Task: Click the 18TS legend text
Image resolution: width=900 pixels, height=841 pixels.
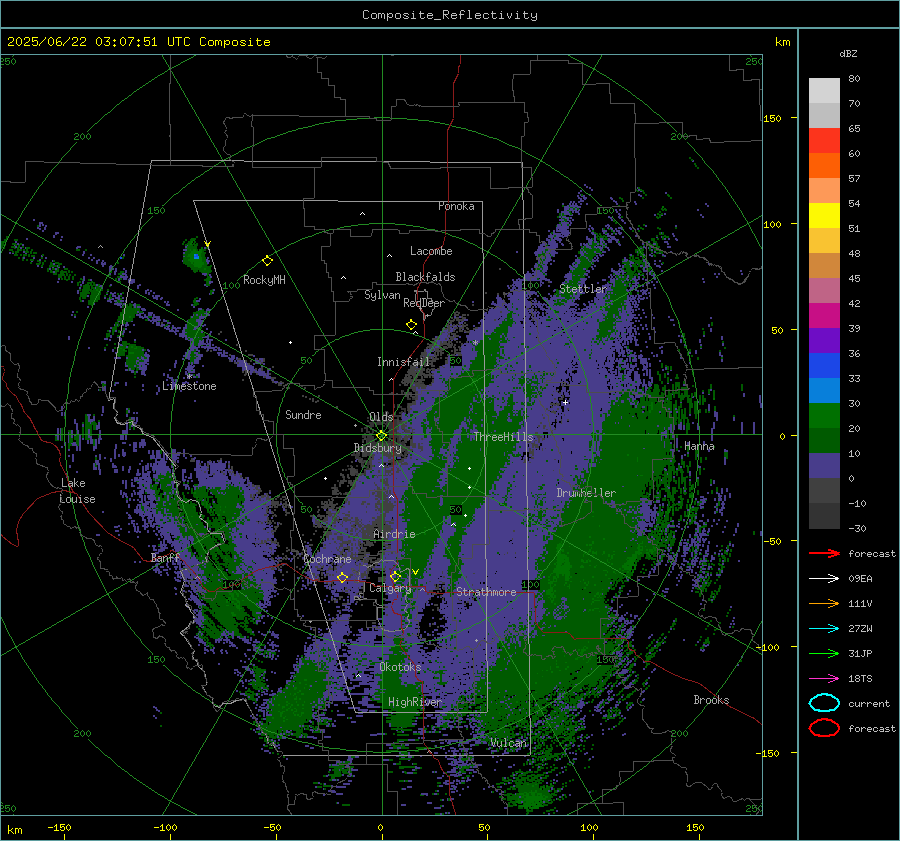Action: pyautogui.click(x=860, y=679)
